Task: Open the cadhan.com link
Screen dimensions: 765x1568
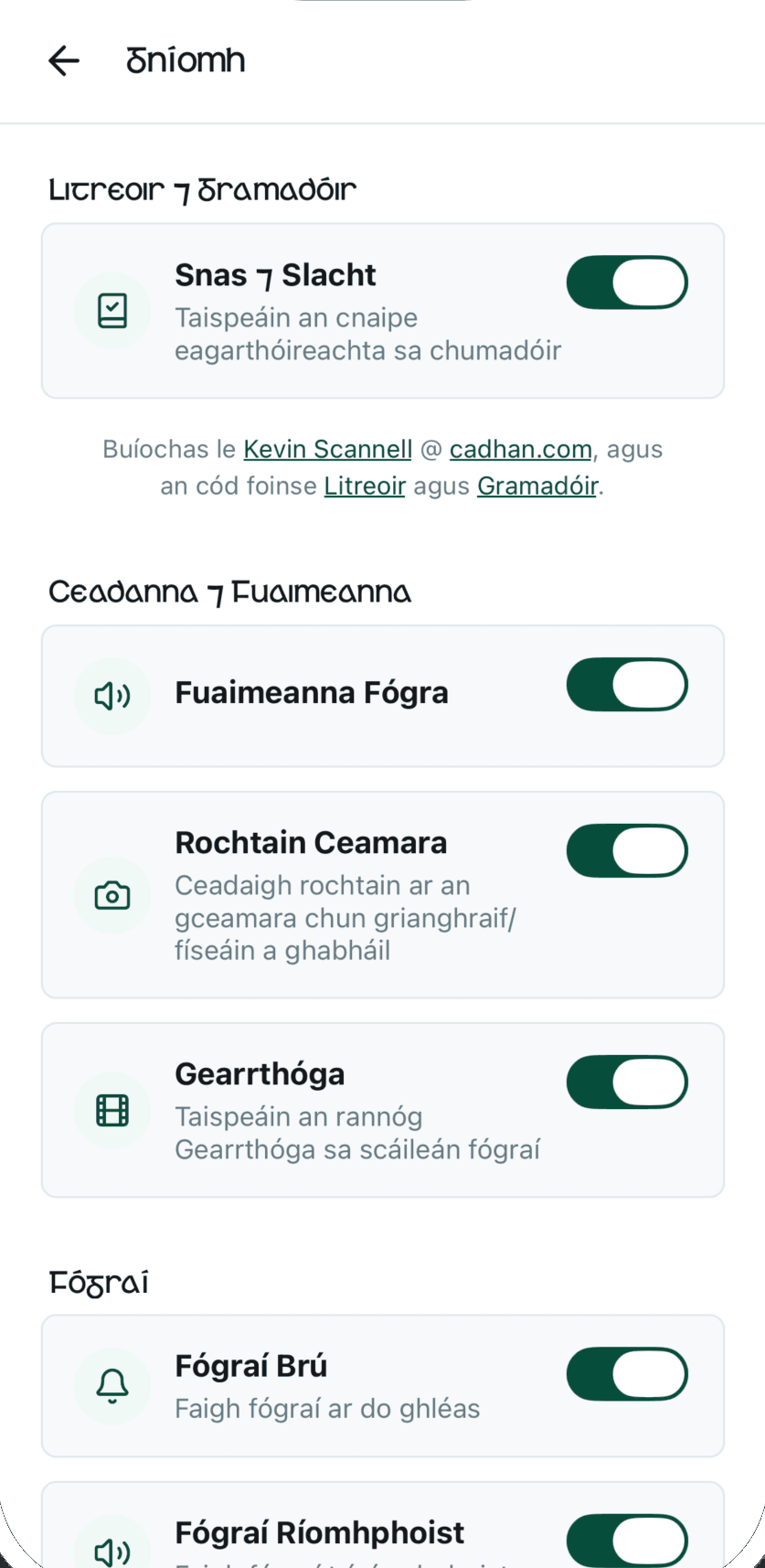Action: tap(520, 450)
